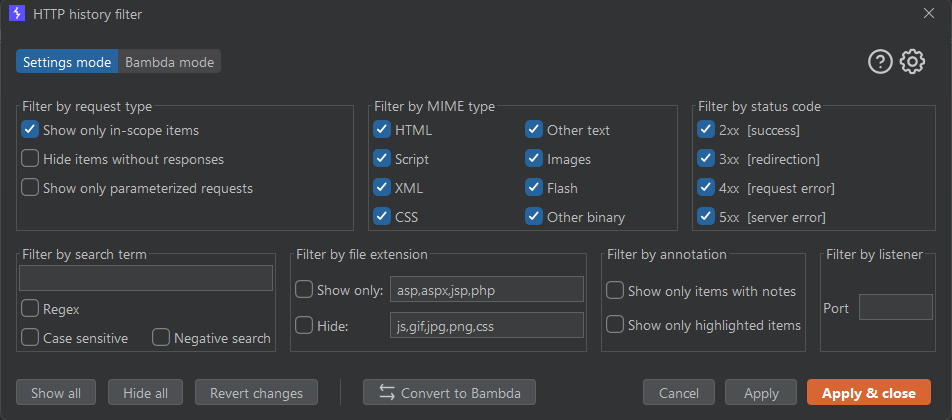Click the Hide all button
The width and height of the screenshot is (952, 420).
pos(146,392)
